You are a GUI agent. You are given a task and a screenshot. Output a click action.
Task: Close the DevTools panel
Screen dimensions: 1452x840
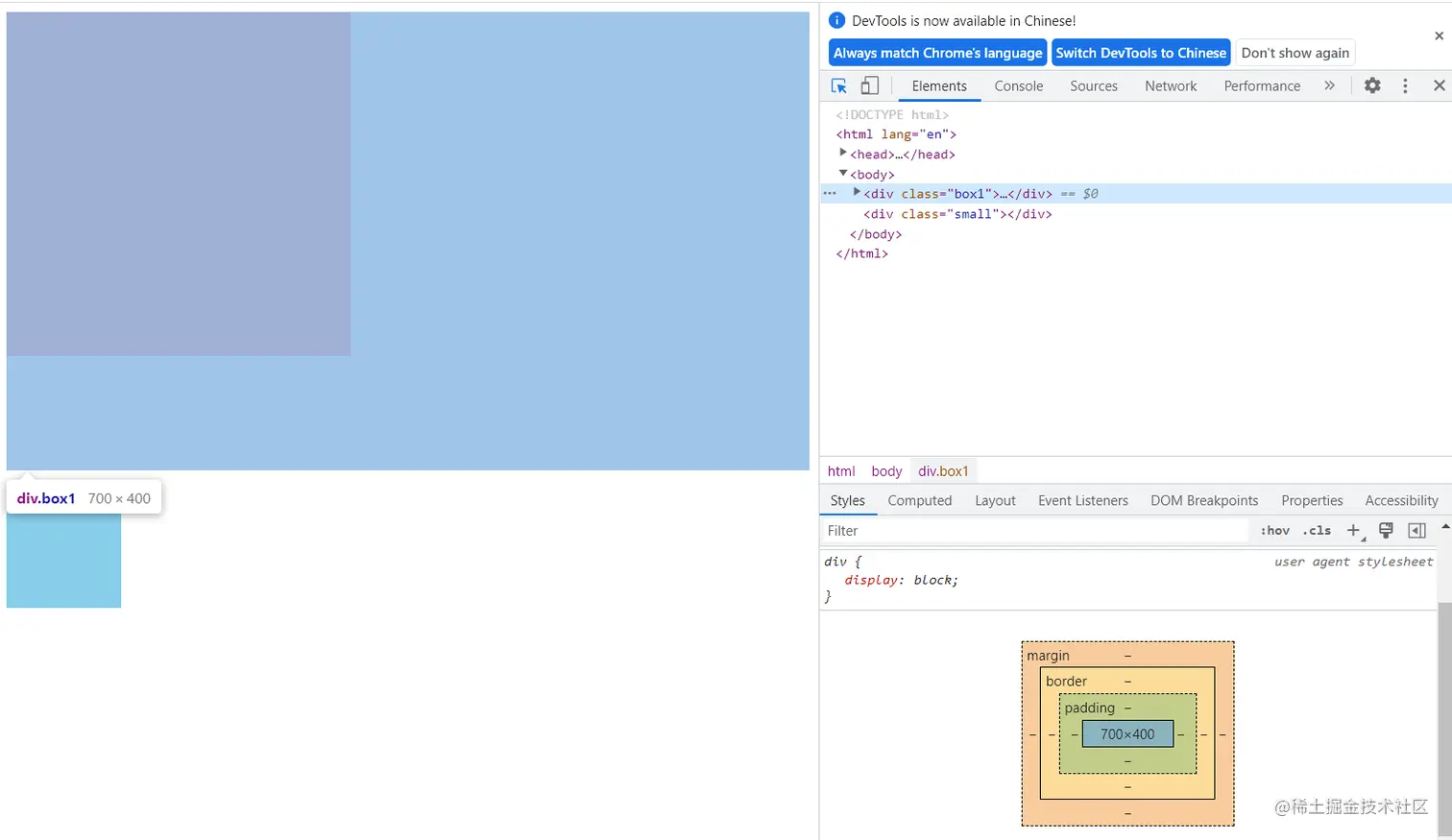1439,85
